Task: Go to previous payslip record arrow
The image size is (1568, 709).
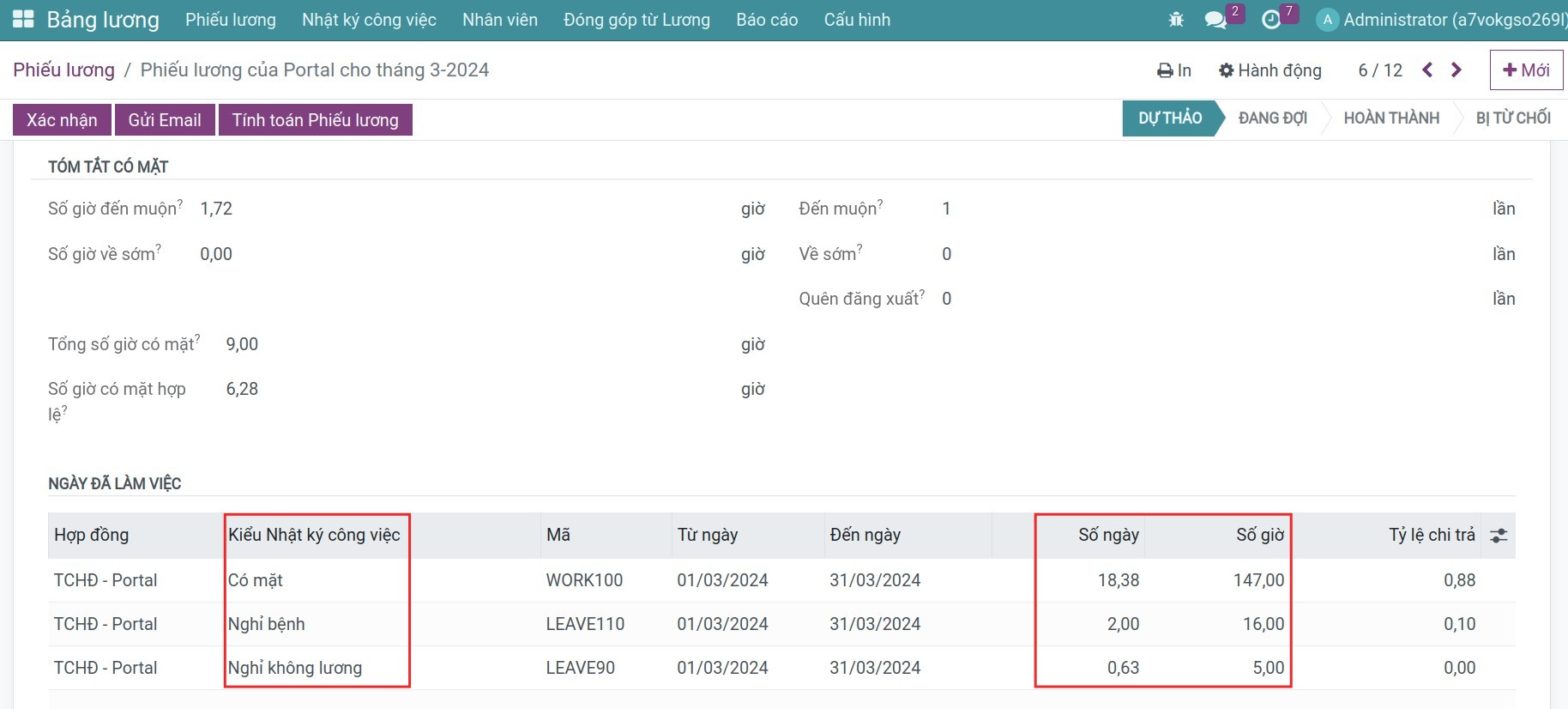Action: point(1427,70)
